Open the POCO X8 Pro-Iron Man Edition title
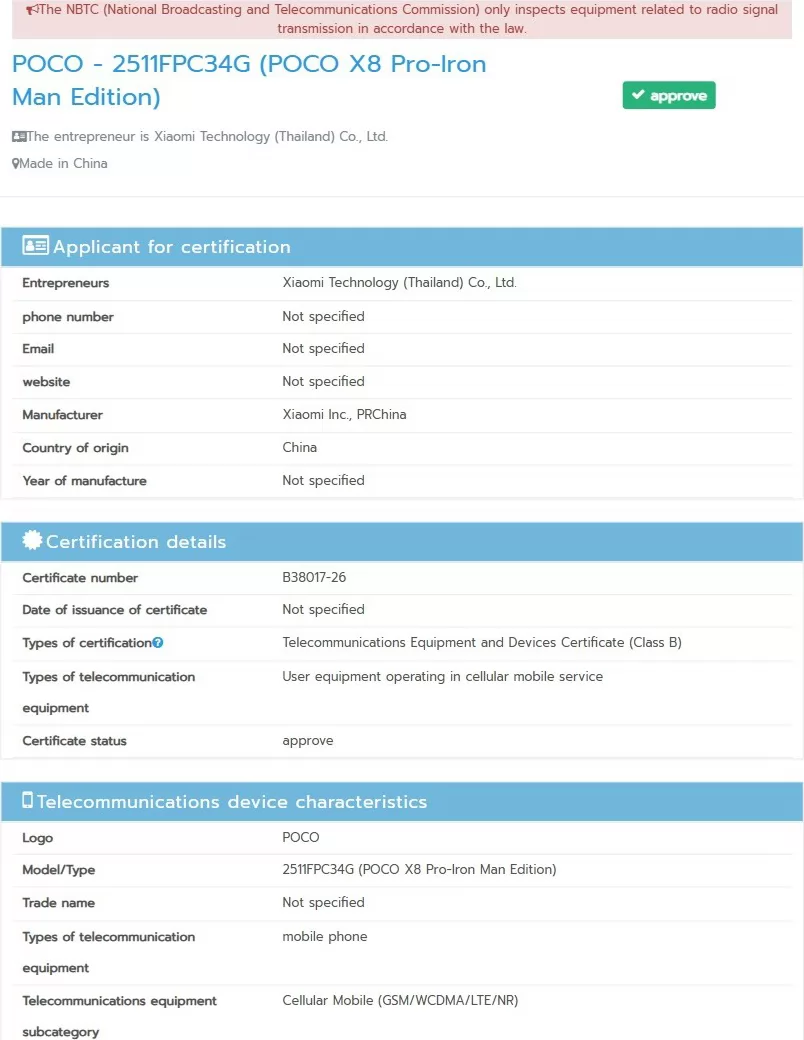 pos(249,80)
